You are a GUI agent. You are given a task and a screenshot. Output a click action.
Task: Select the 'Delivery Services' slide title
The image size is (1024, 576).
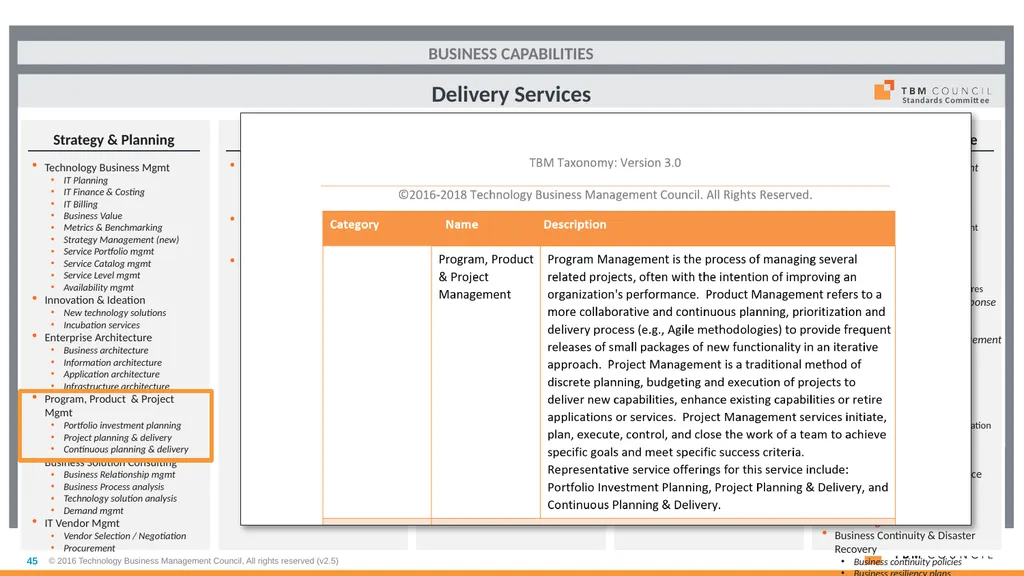pyautogui.click(x=511, y=94)
